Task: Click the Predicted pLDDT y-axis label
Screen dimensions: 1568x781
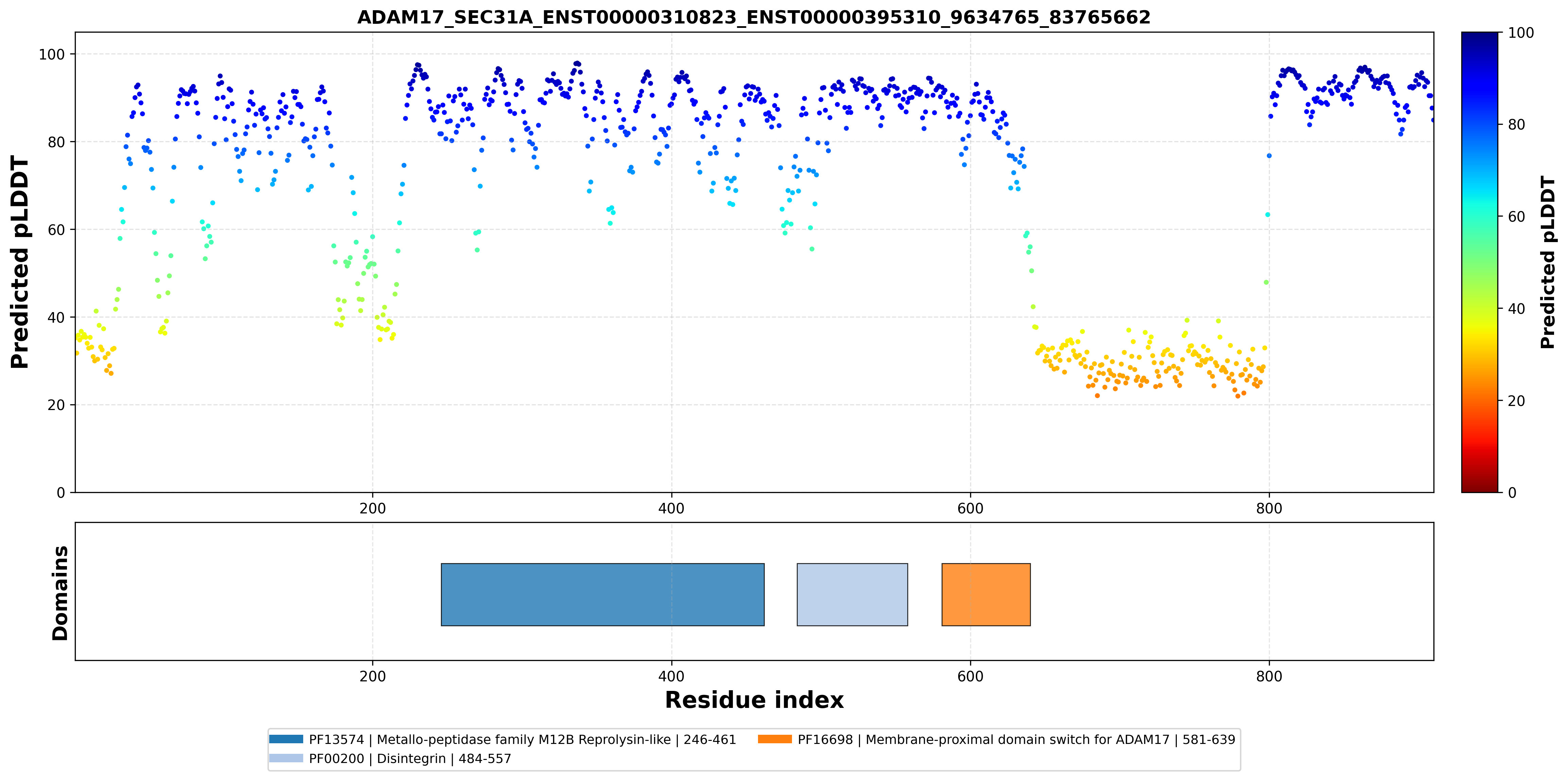Action: 19,262
